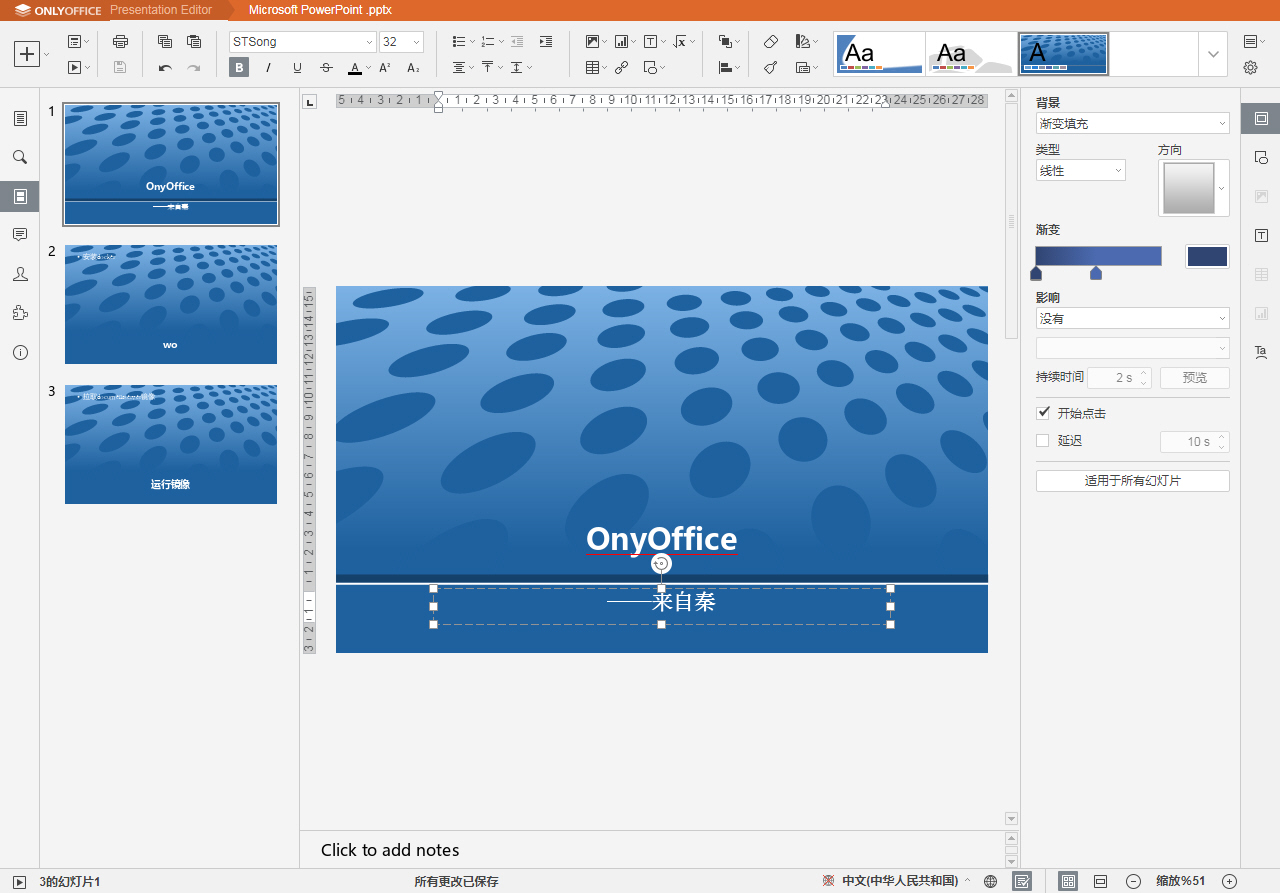This screenshot has width=1280, height=893.
Task: Open view settings icon above gear
Action: pyautogui.click(x=1253, y=42)
